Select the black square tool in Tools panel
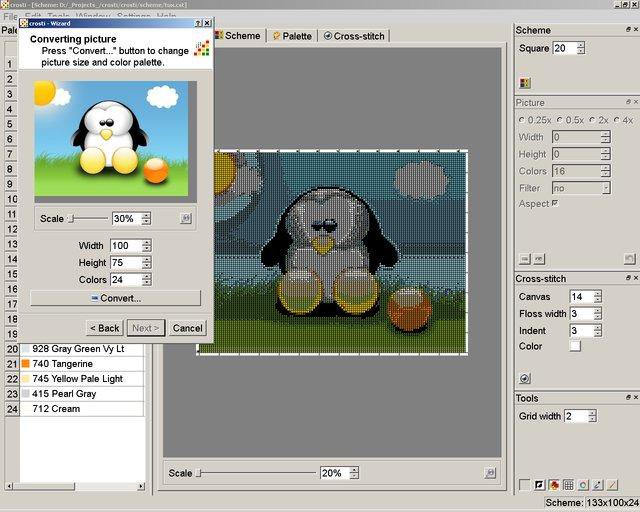This screenshot has height=512, width=640. (539, 485)
